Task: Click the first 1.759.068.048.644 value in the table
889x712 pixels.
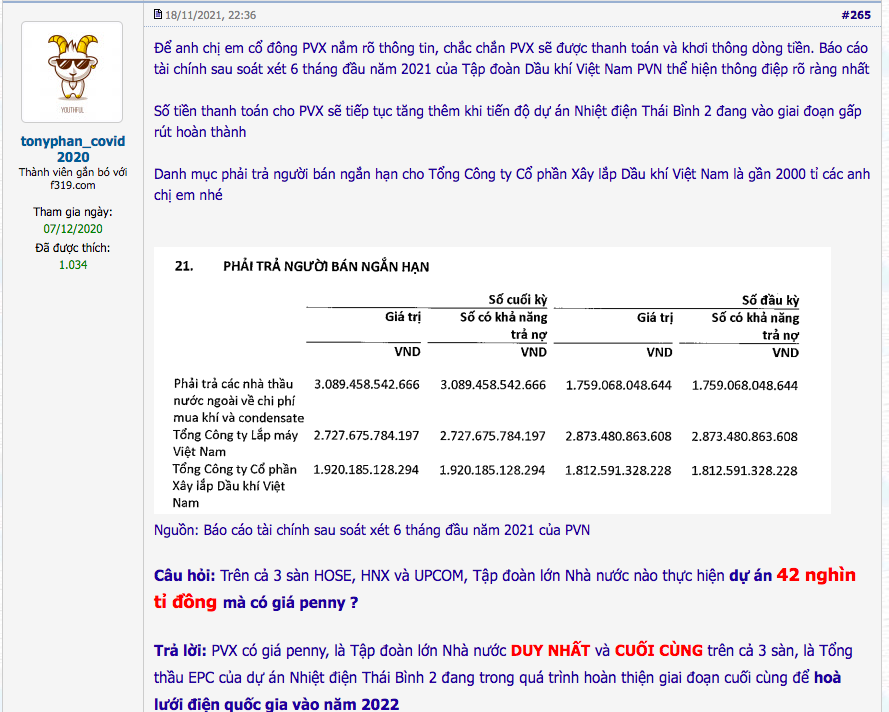Action: pos(619,385)
